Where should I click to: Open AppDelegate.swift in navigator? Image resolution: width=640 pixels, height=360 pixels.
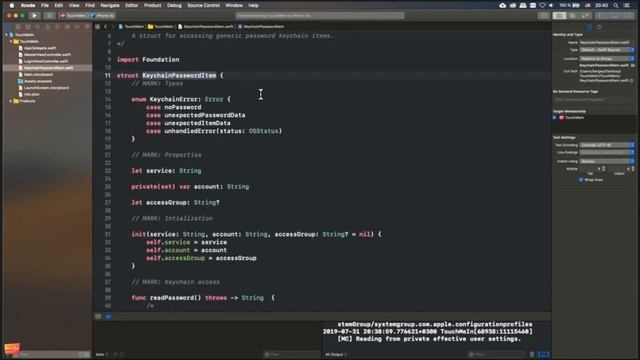click(39, 48)
